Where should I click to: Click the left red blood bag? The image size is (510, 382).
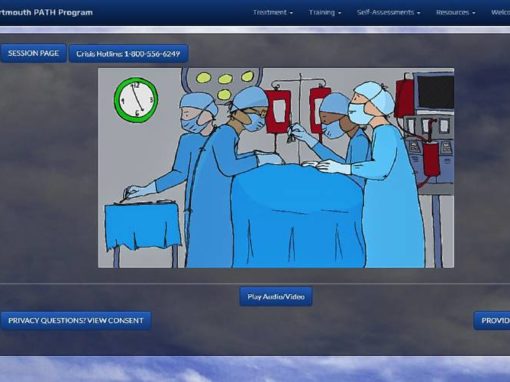click(x=278, y=111)
